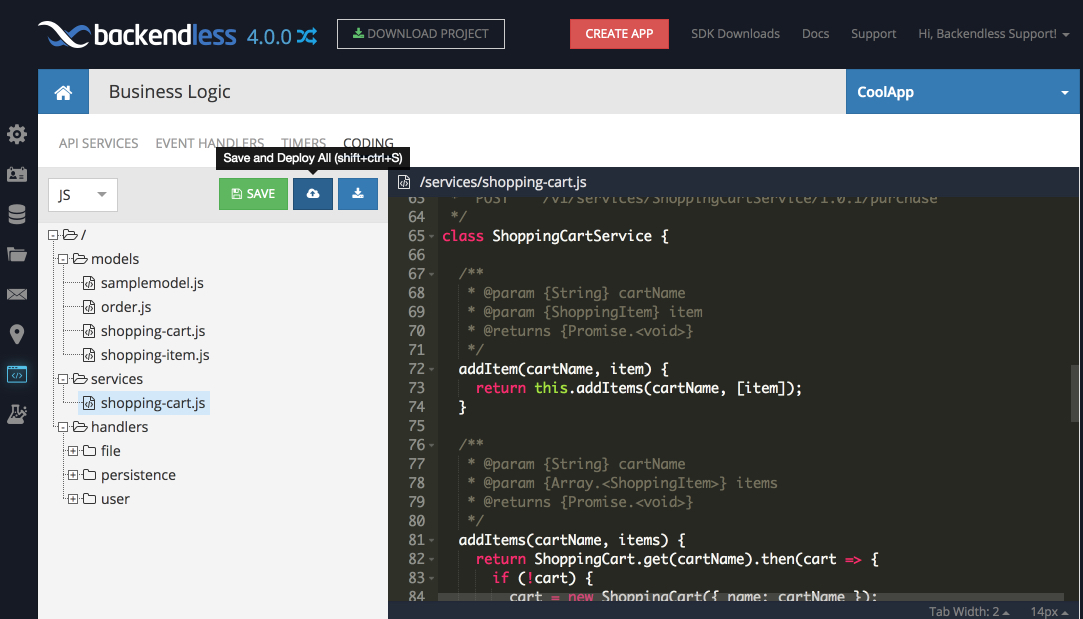Save the current file with SAVE button
This screenshot has height=619, width=1083.
click(x=253, y=193)
